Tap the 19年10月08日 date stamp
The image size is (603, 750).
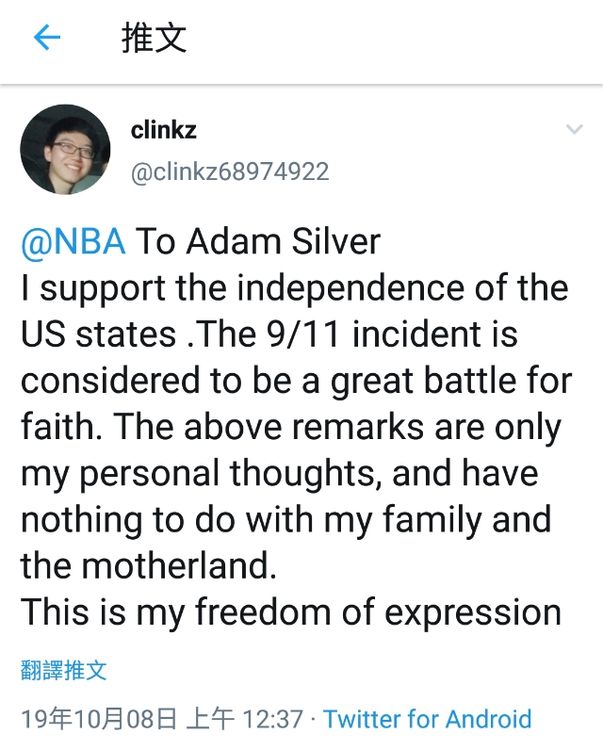tap(99, 719)
